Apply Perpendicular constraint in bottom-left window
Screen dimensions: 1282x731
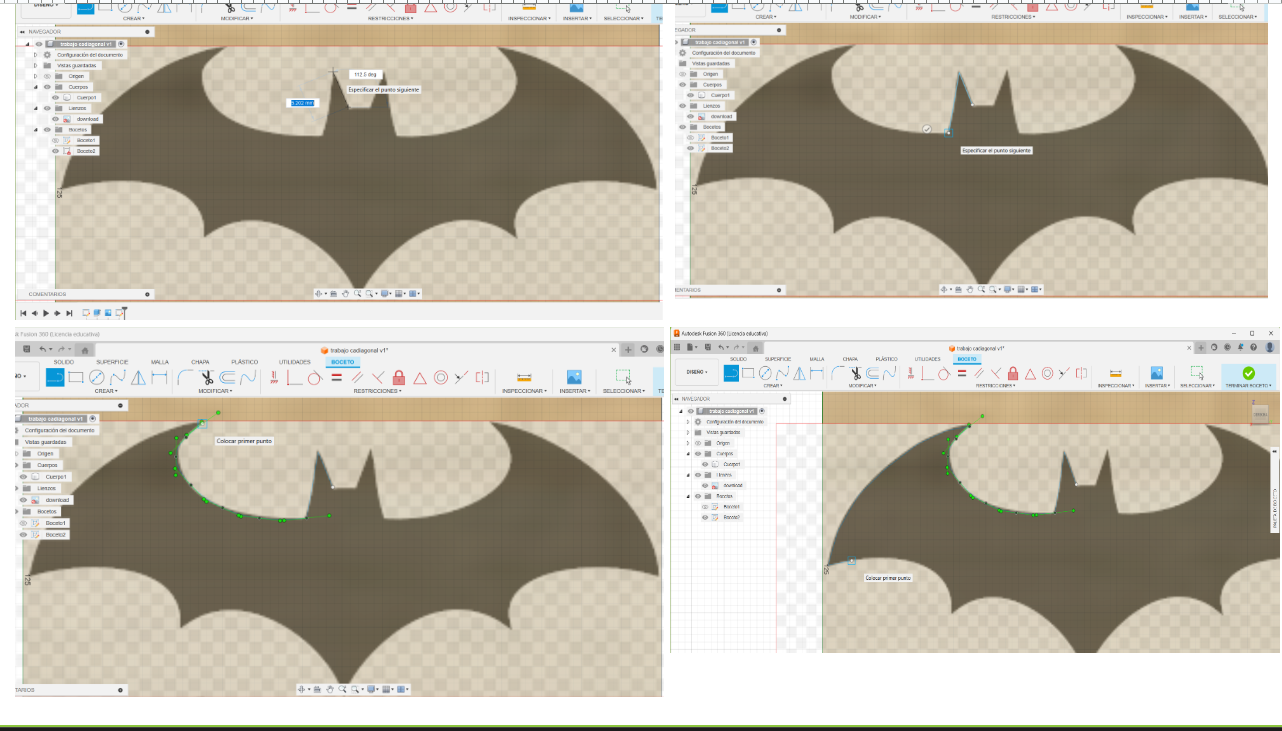pos(380,377)
